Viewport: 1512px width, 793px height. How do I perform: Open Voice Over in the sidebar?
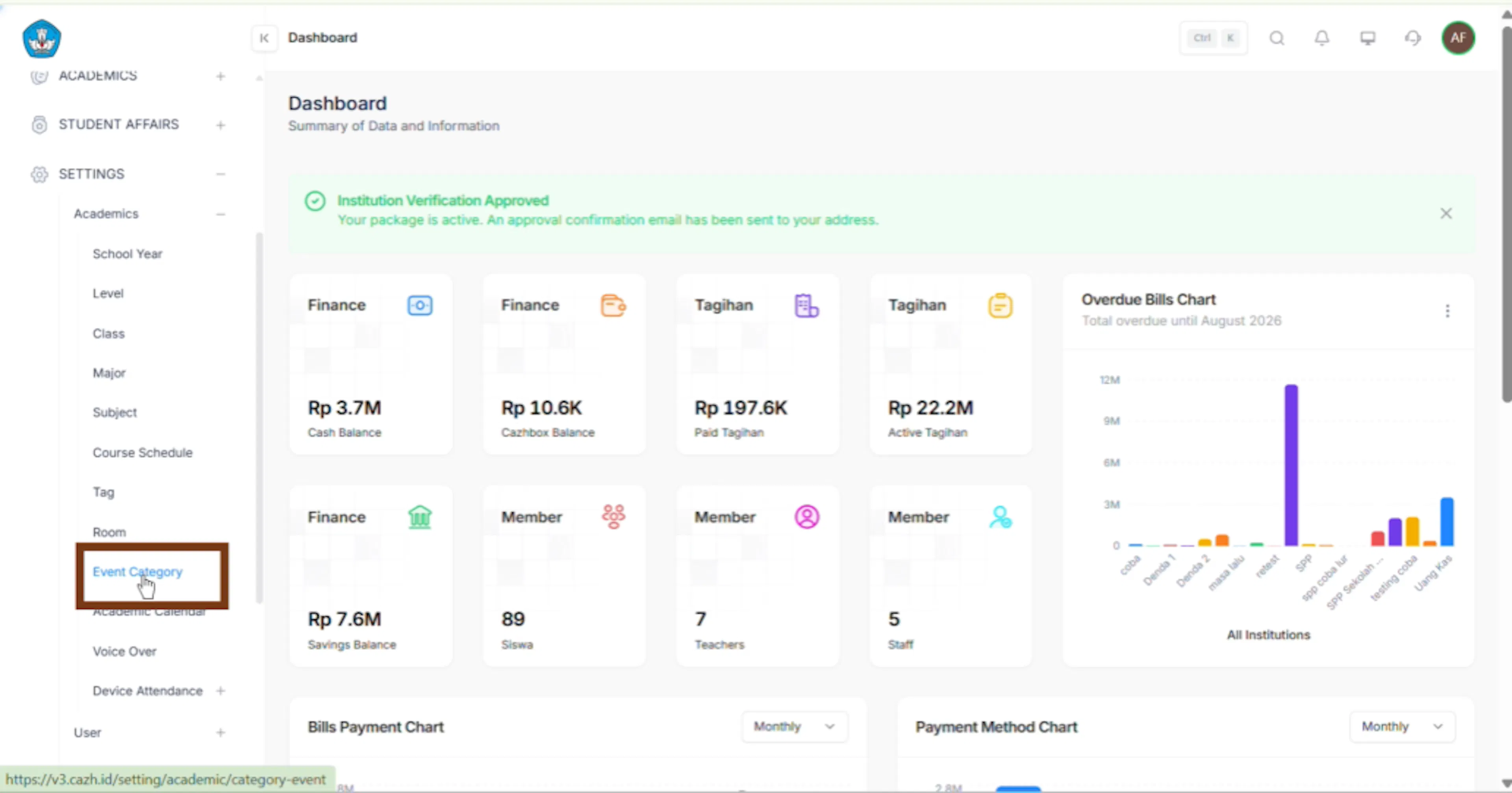coord(124,652)
